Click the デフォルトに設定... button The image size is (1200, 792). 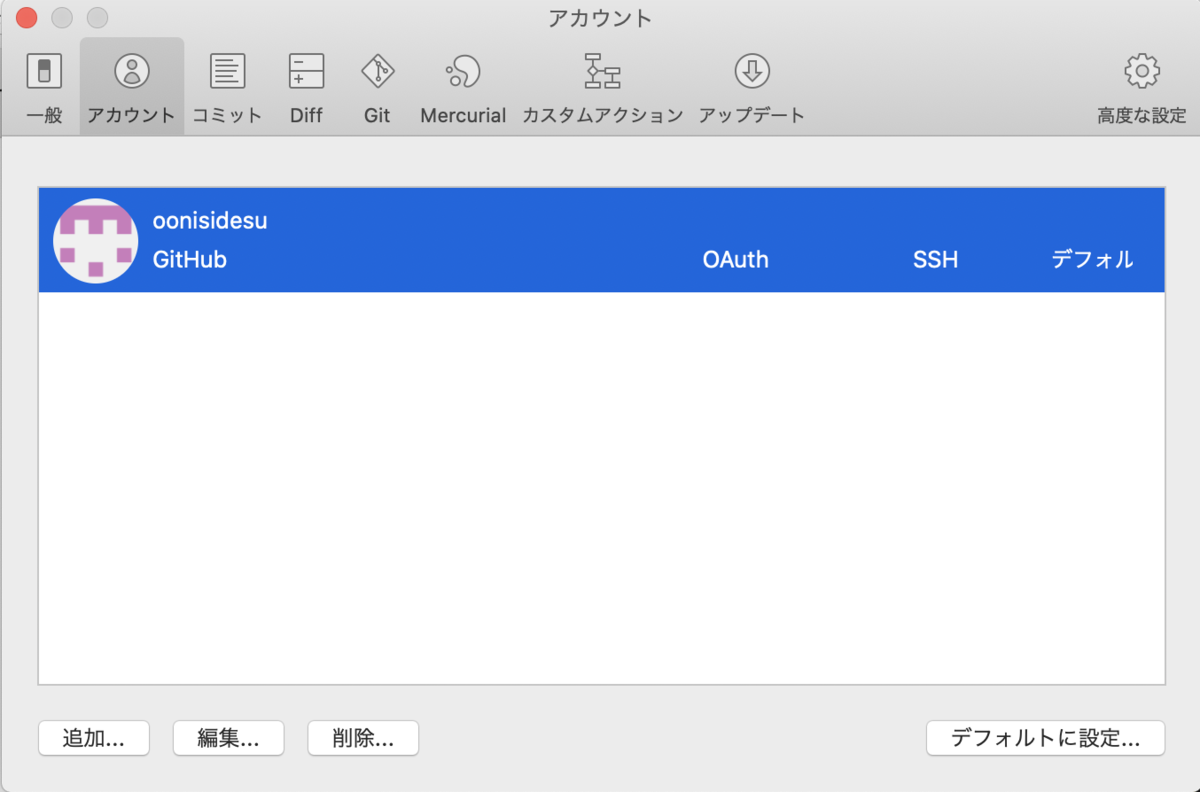(x=1045, y=738)
